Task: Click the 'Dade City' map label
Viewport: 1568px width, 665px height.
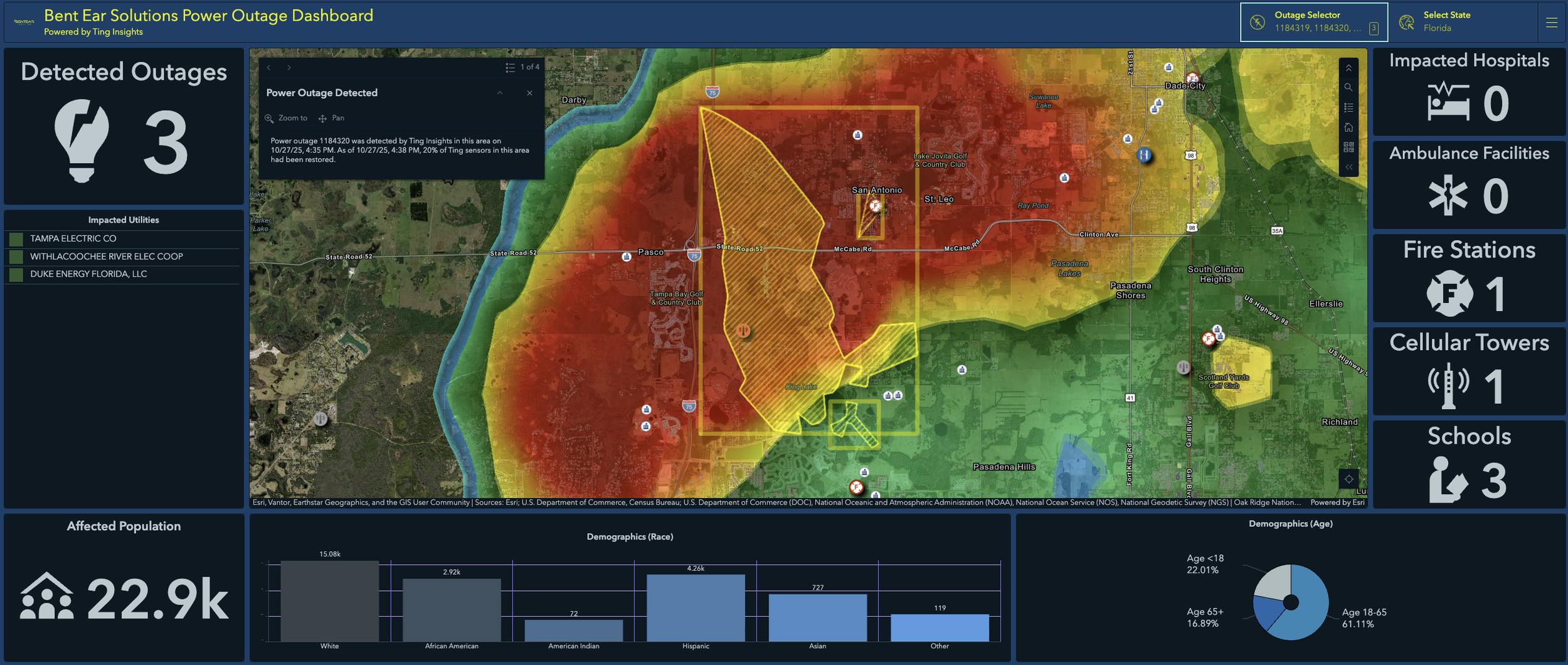Action: click(1185, 86)
